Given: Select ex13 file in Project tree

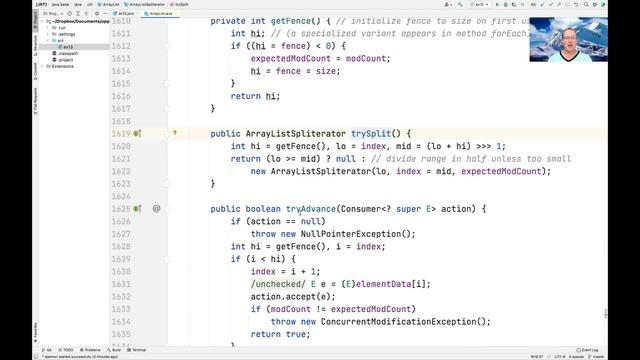Looking at the screenshot, I should pos(66,47).
